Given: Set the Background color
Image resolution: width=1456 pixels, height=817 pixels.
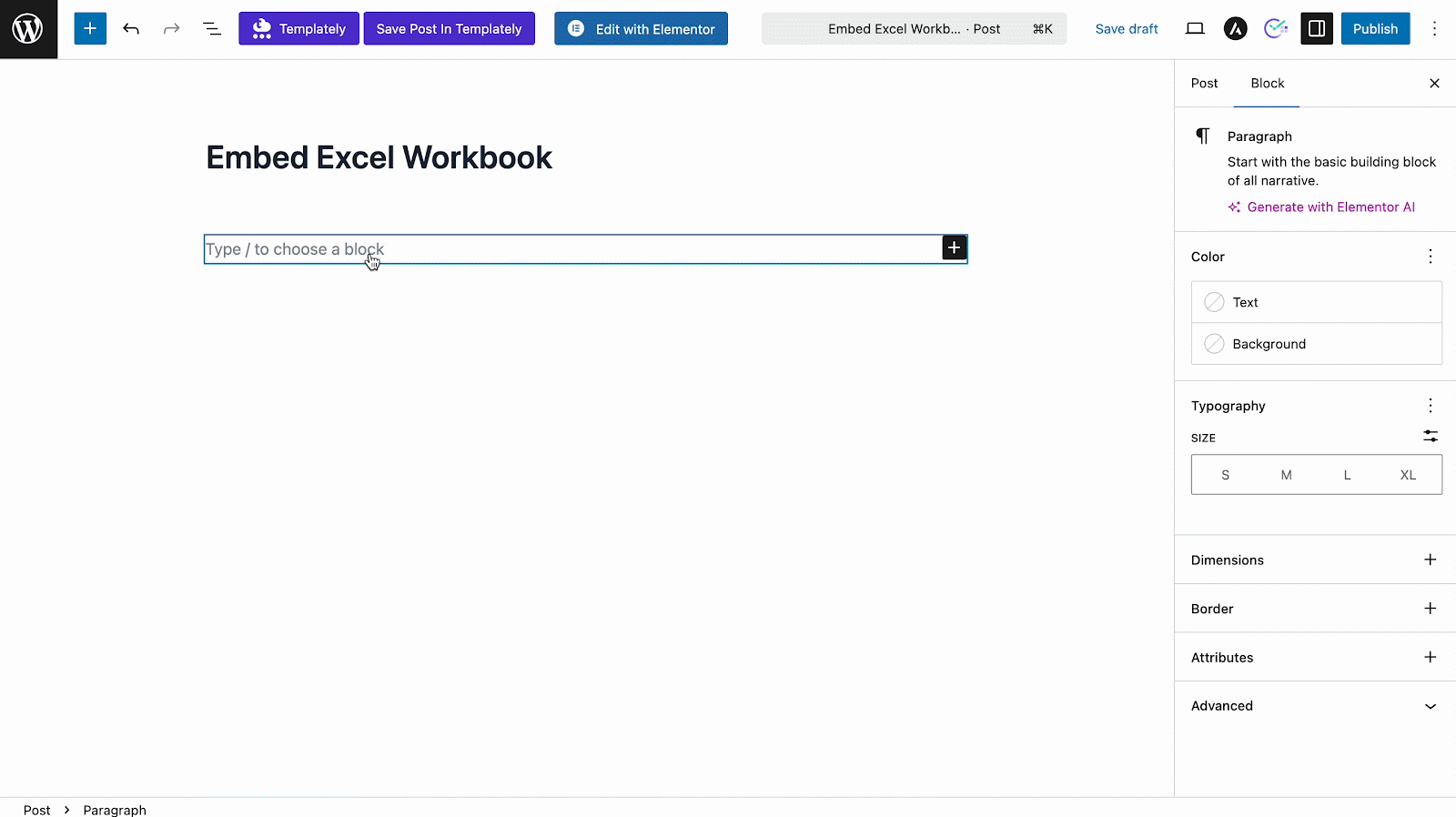Looking at the screenshot, I should point(1316,344).
